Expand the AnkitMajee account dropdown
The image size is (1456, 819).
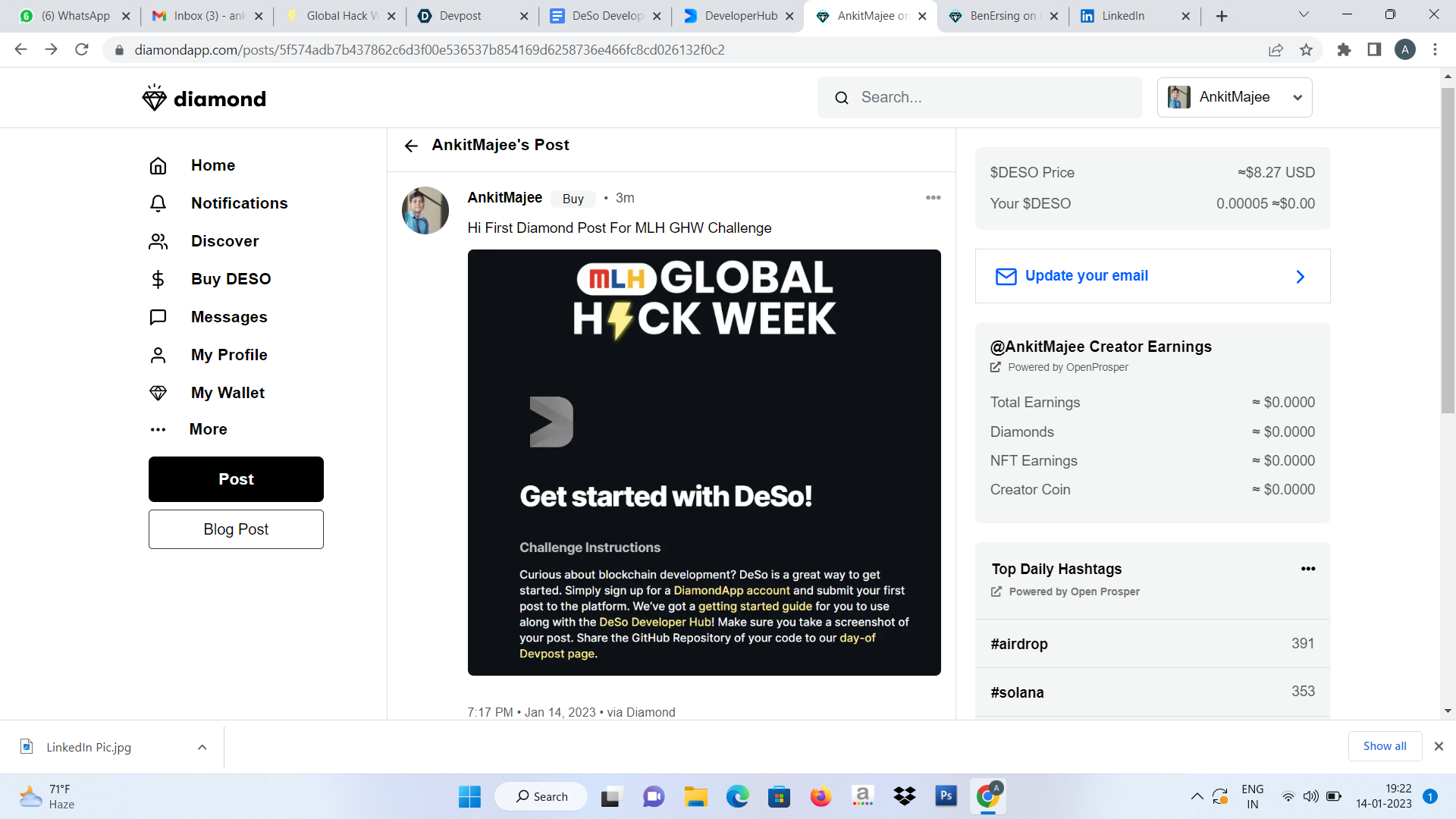[x=1298, y=98]
